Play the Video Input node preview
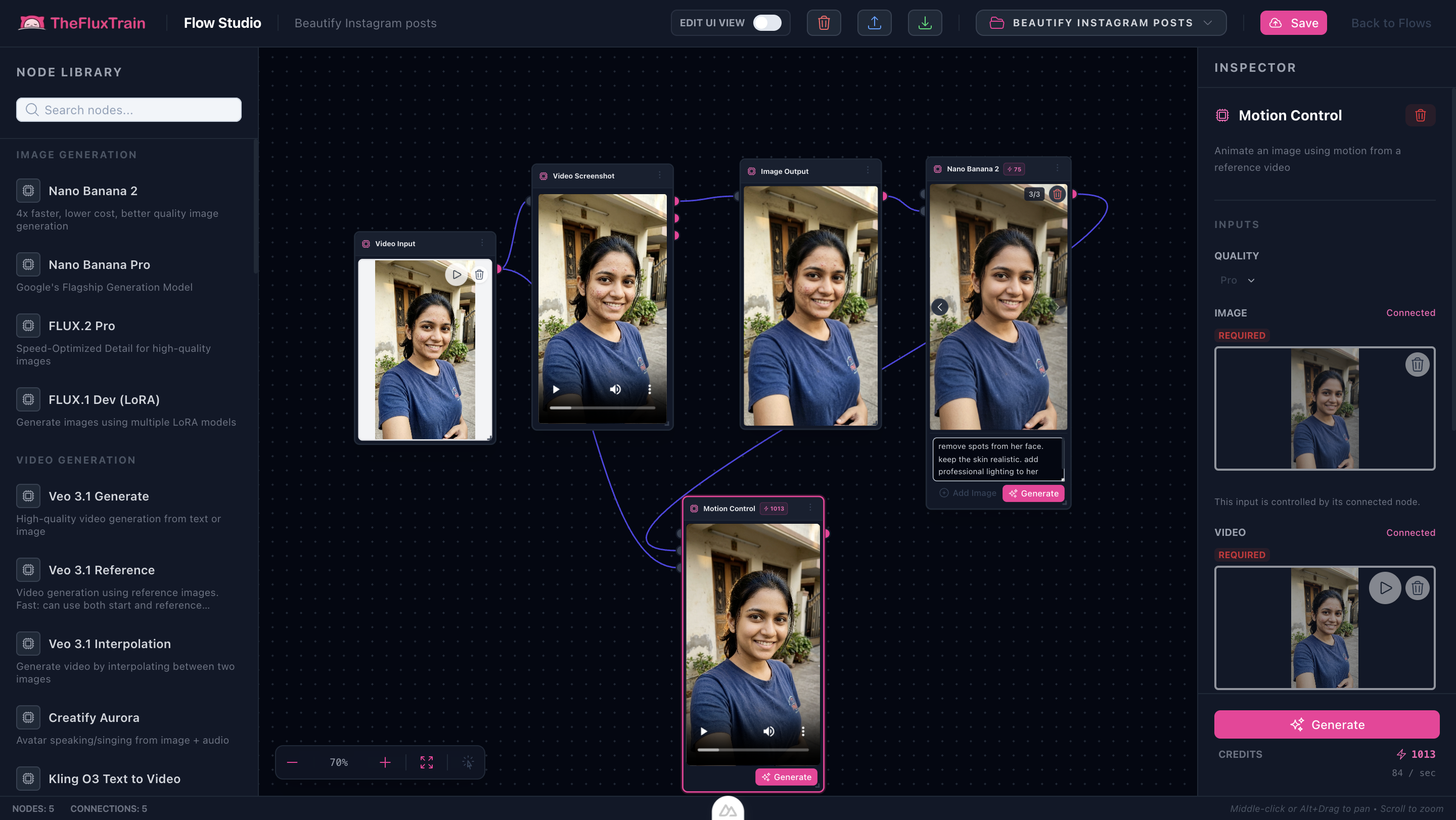Screen dimensions: 1456x820 pyautogui.click(x=456, y=275)
